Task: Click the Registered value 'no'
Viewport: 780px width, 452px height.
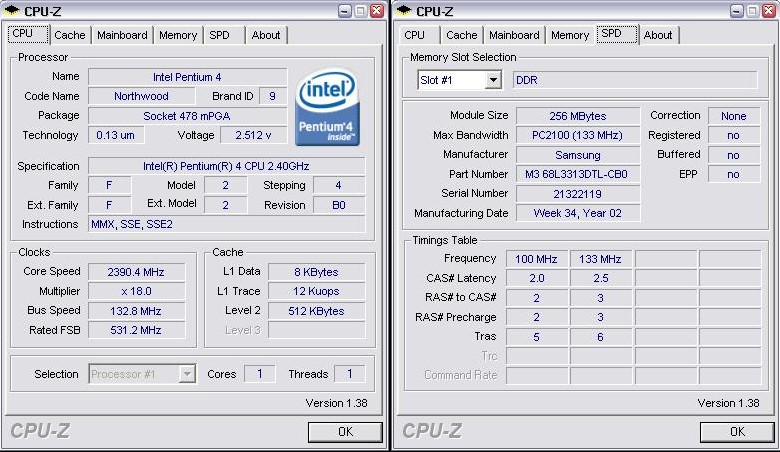Action: [x=734, y=135]
